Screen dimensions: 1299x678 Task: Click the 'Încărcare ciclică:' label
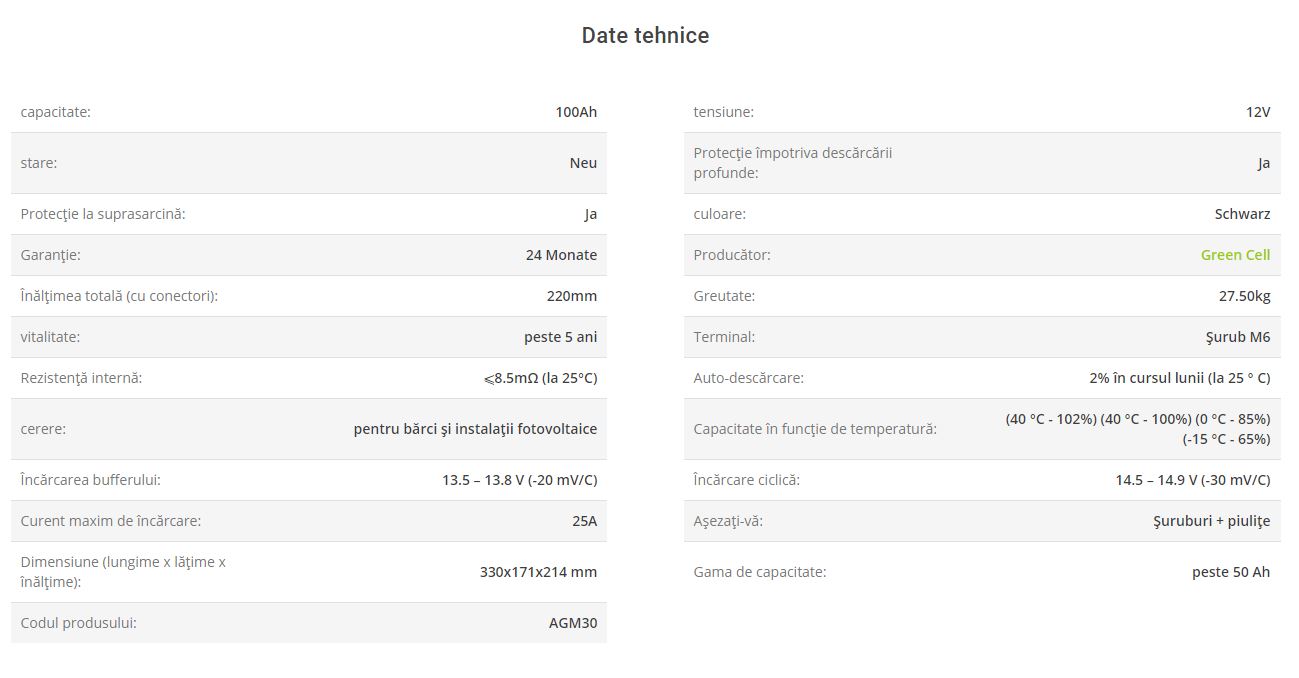click(x=746, y=480)
